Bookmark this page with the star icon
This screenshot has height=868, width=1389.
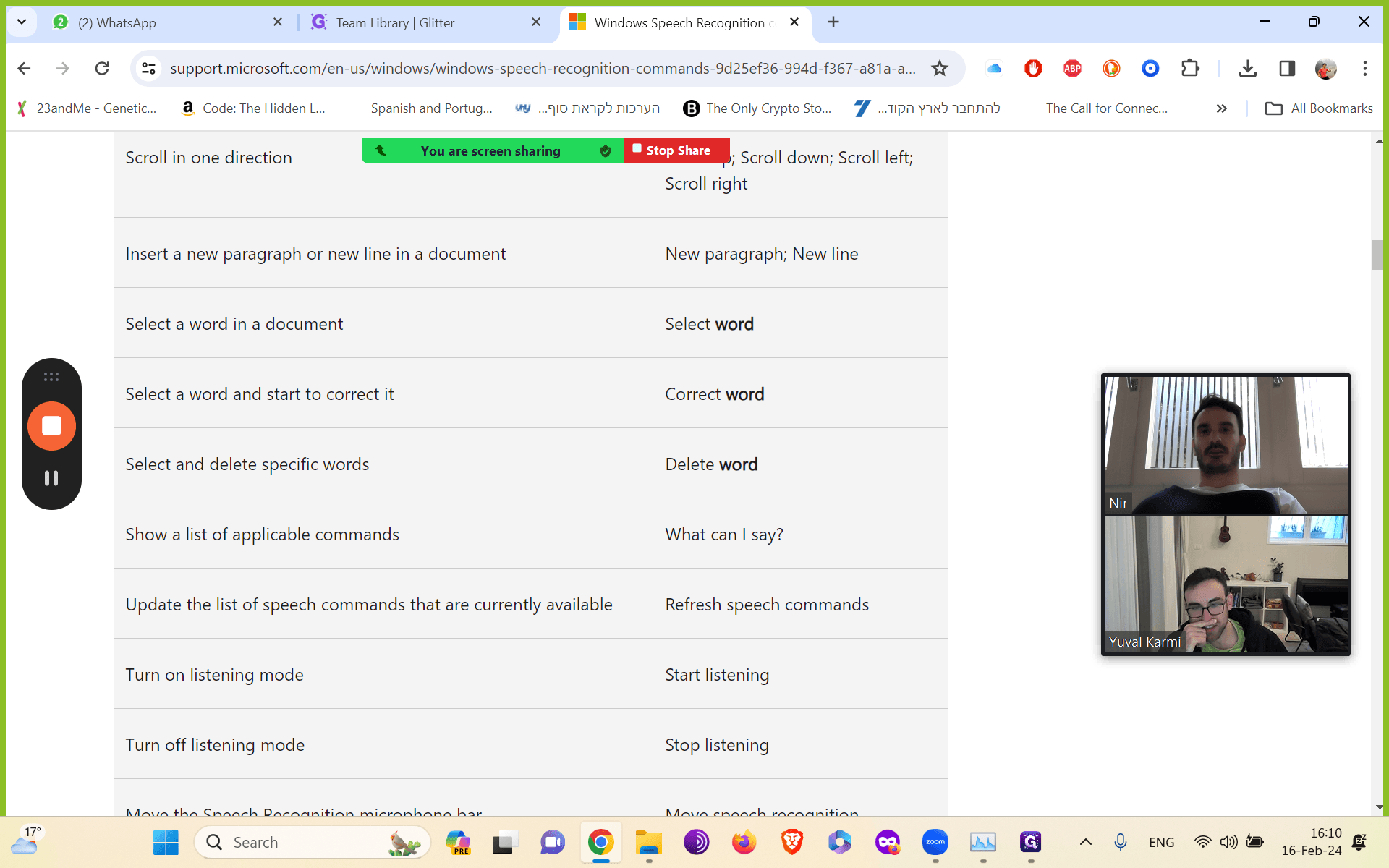tap(939, 68)
